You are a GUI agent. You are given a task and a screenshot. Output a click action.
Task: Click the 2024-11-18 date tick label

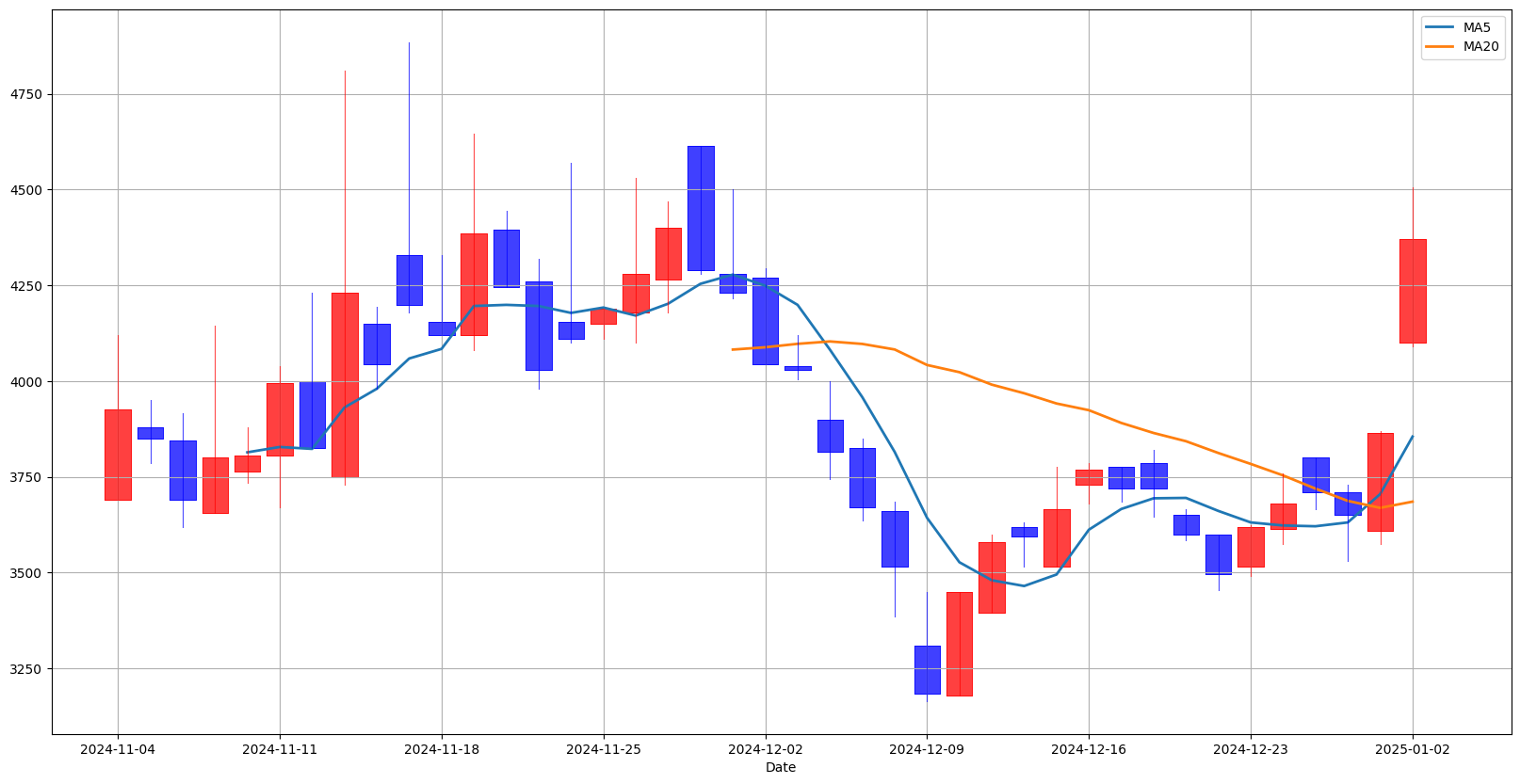pos(442,750)
